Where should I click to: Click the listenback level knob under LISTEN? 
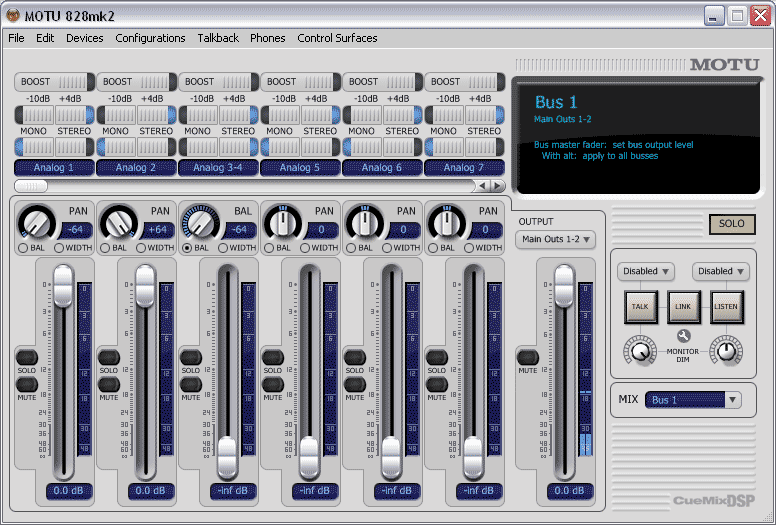tap(726, 351)
